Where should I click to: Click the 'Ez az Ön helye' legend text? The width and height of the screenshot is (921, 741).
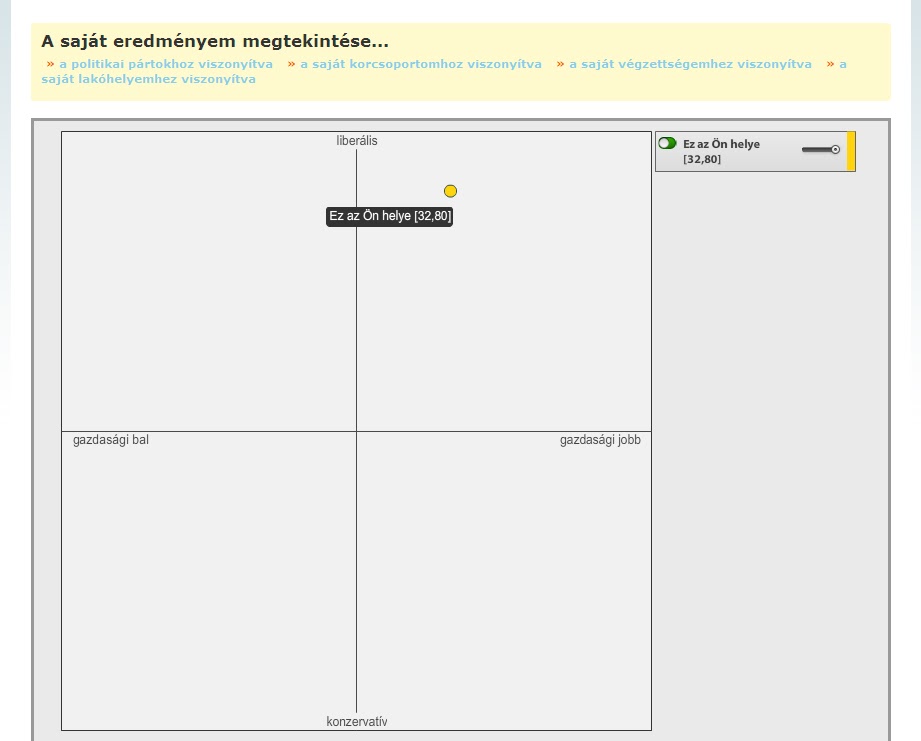721,144
